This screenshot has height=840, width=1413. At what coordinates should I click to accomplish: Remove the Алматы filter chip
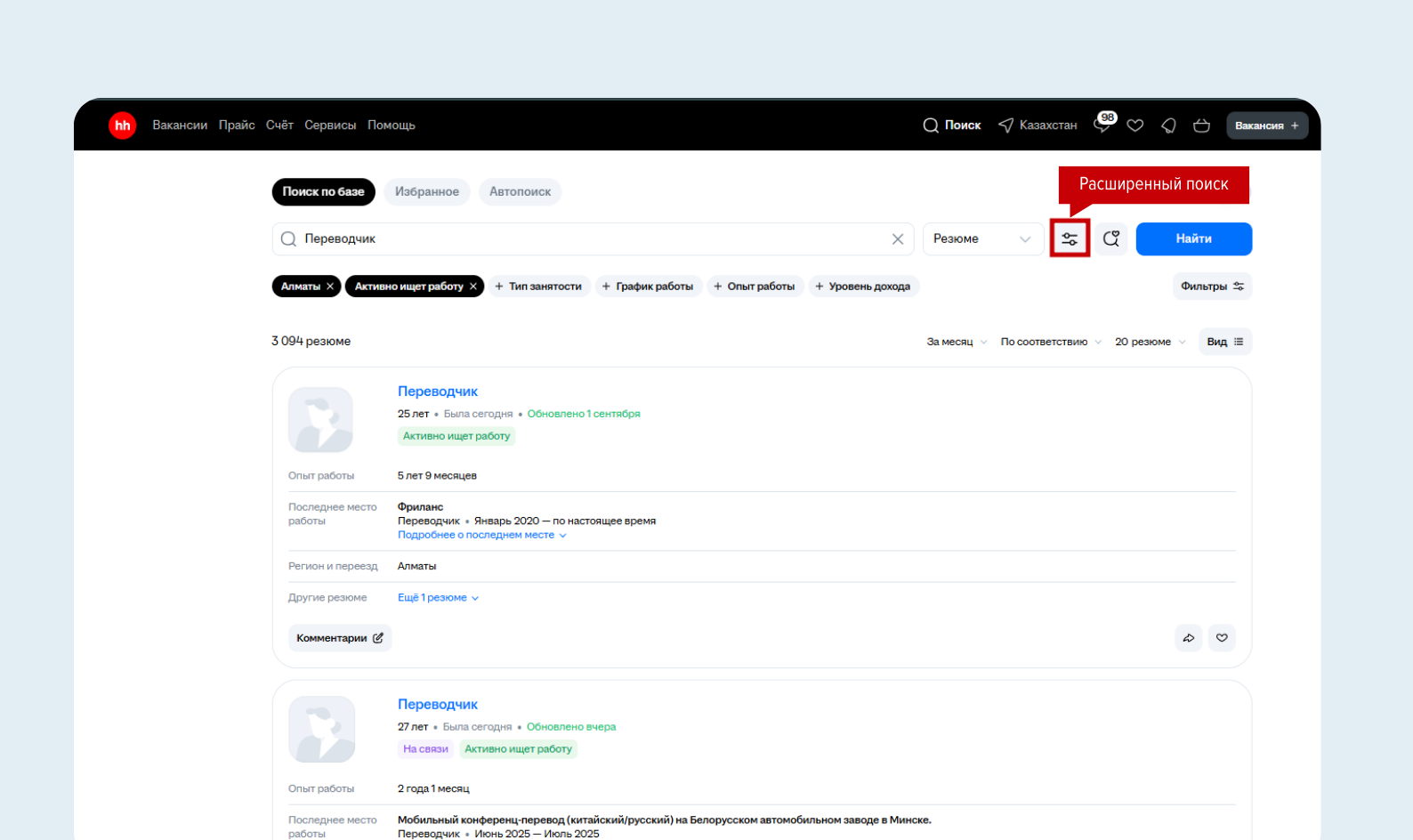(x=330, y=287)
